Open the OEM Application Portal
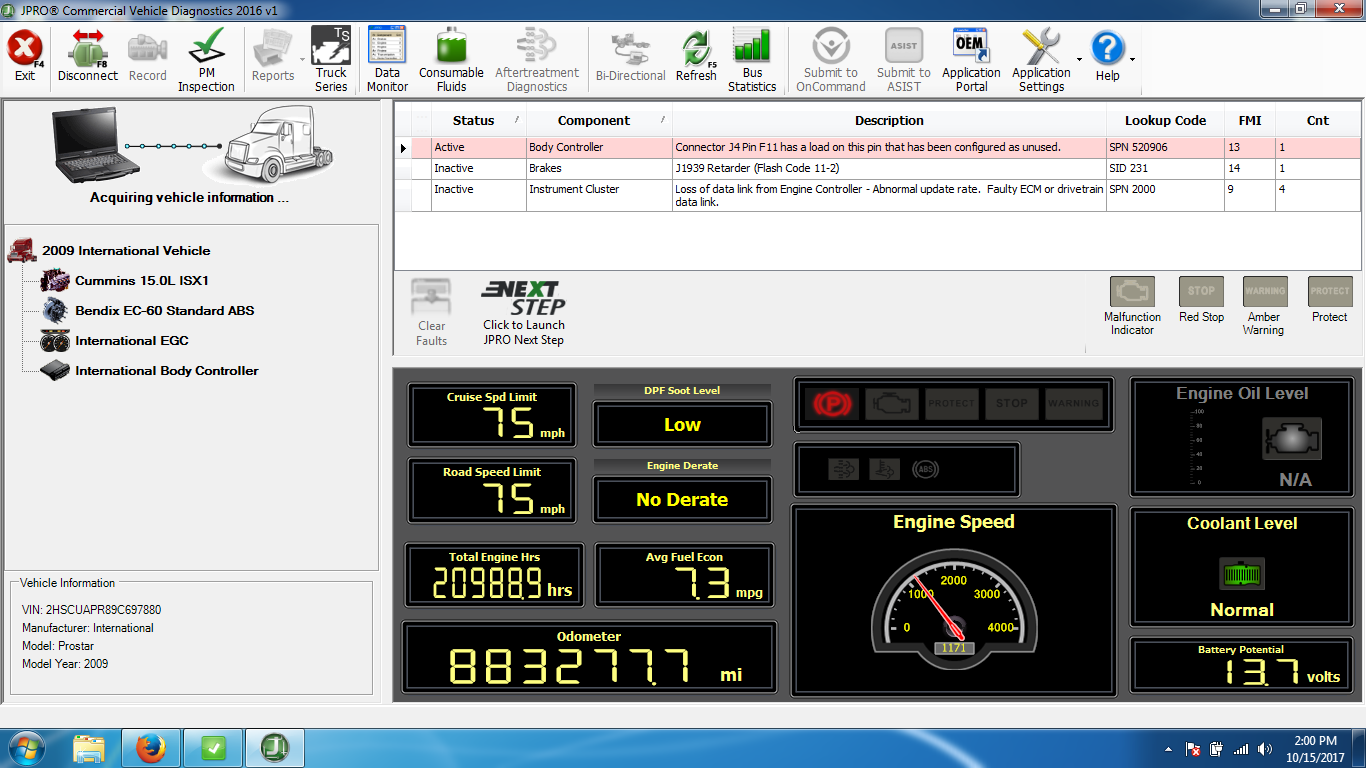The width and height of the screenshot is (1366, 768). click(971, 58)
